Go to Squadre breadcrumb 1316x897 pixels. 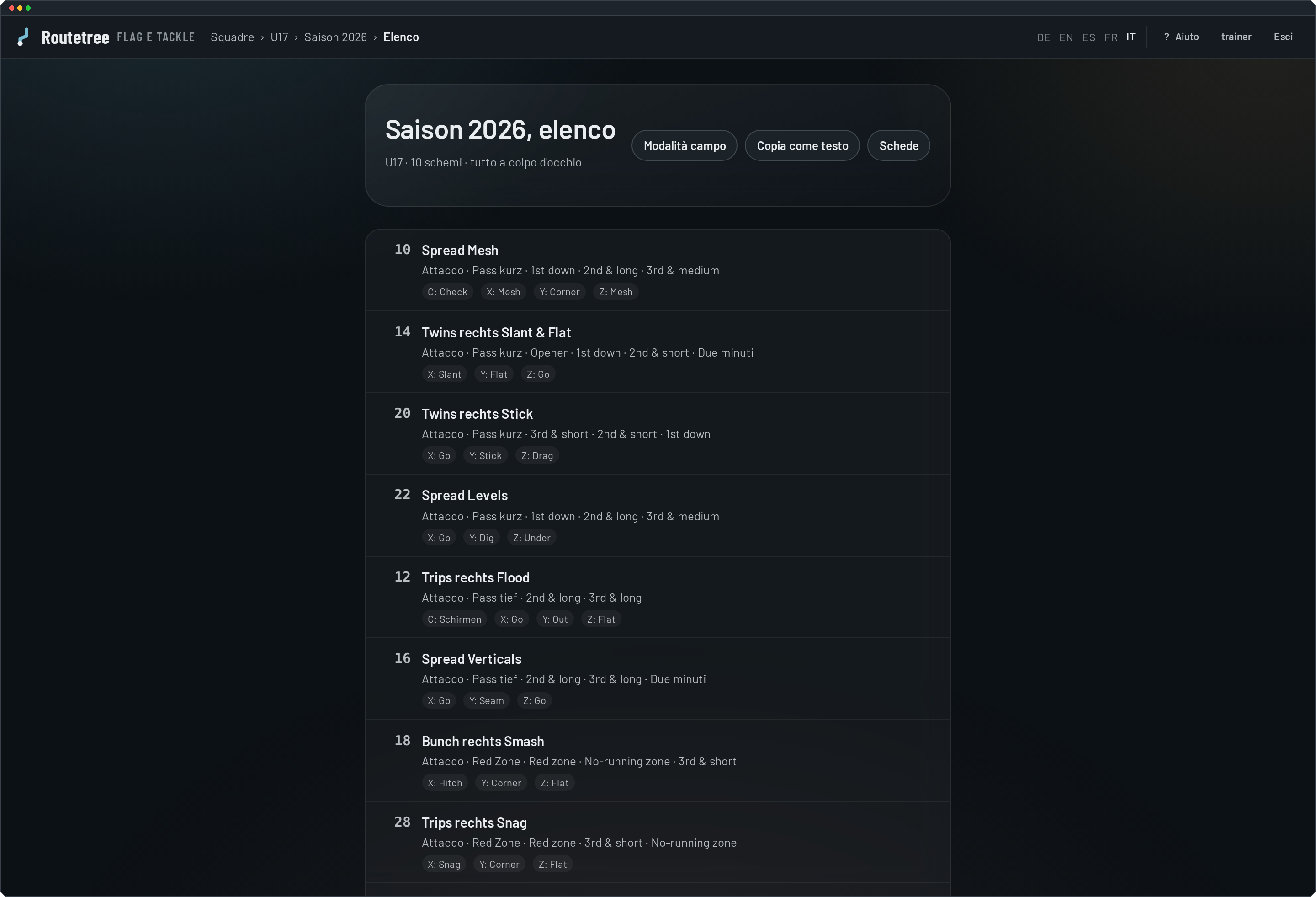[x=232, y=37]
